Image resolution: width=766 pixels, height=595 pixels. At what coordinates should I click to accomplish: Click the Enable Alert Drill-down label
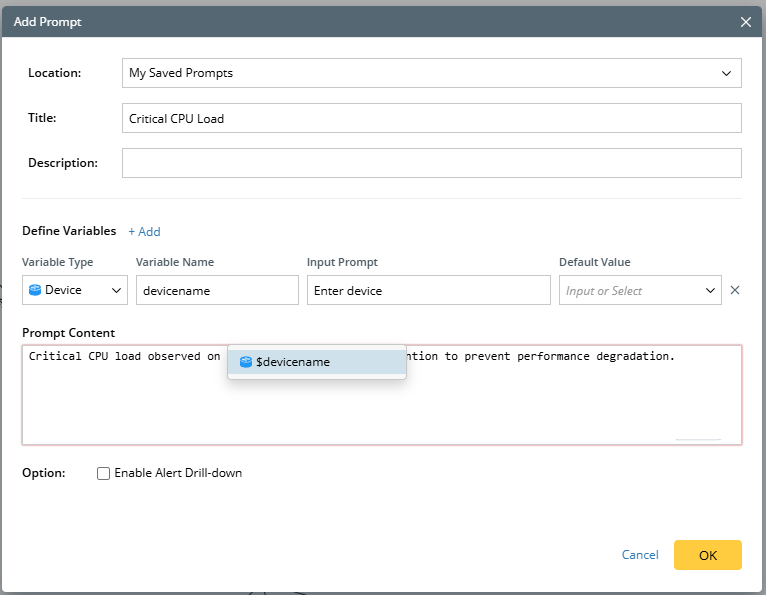click(178, 473)
